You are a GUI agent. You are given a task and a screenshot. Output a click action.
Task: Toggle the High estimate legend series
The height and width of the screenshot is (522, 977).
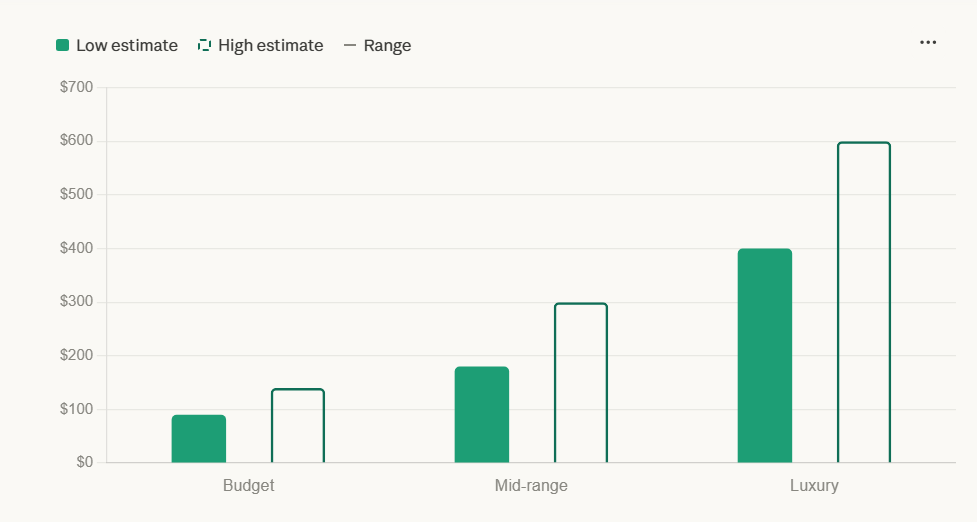(x=260, y=45)
